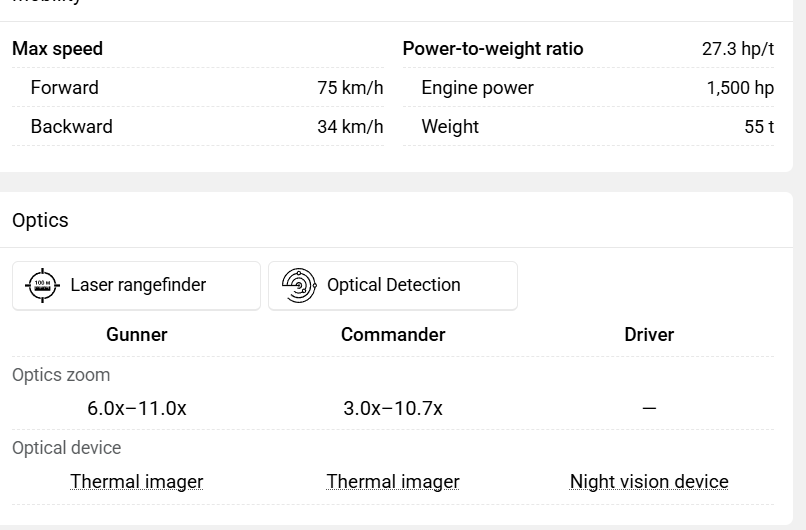Click the Engine power 1,500 hp value
The image size is (806, 530).
pos(740,88)
